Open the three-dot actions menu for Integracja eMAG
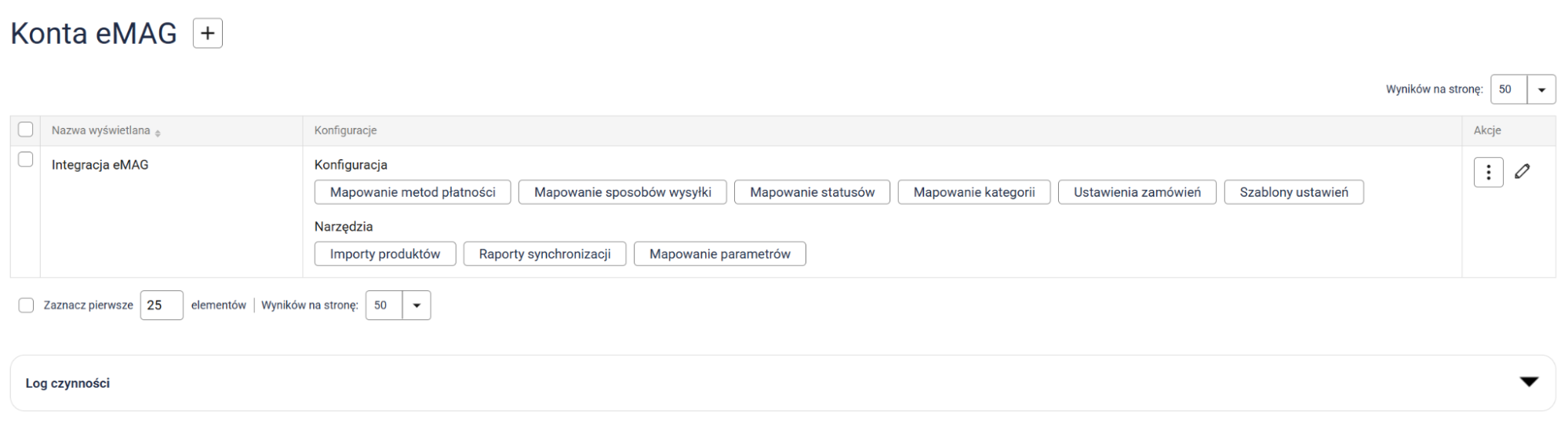This screenshot has width=1568, height=423. [1488, 173]
